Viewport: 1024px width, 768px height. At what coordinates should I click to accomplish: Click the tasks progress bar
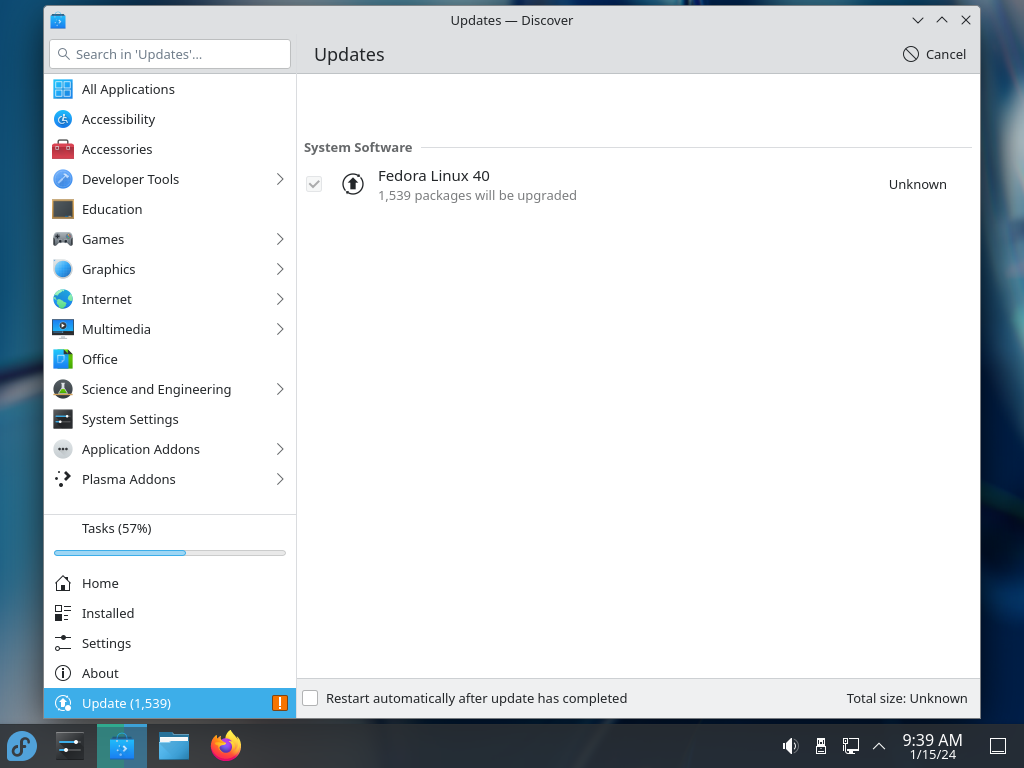pyautogui.click(x=170, y=553)
